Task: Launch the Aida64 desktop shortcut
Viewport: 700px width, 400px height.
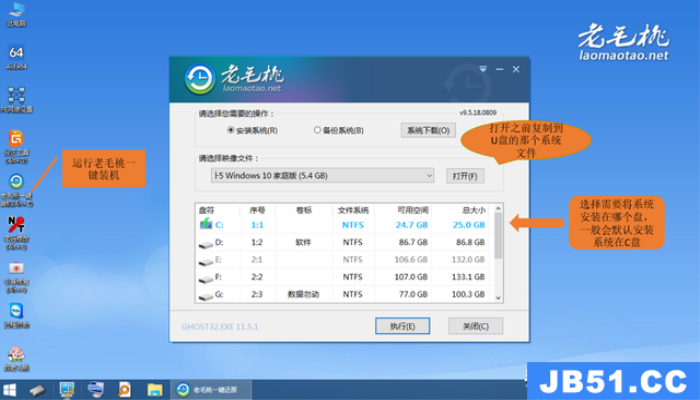Action: pos(16,58)
